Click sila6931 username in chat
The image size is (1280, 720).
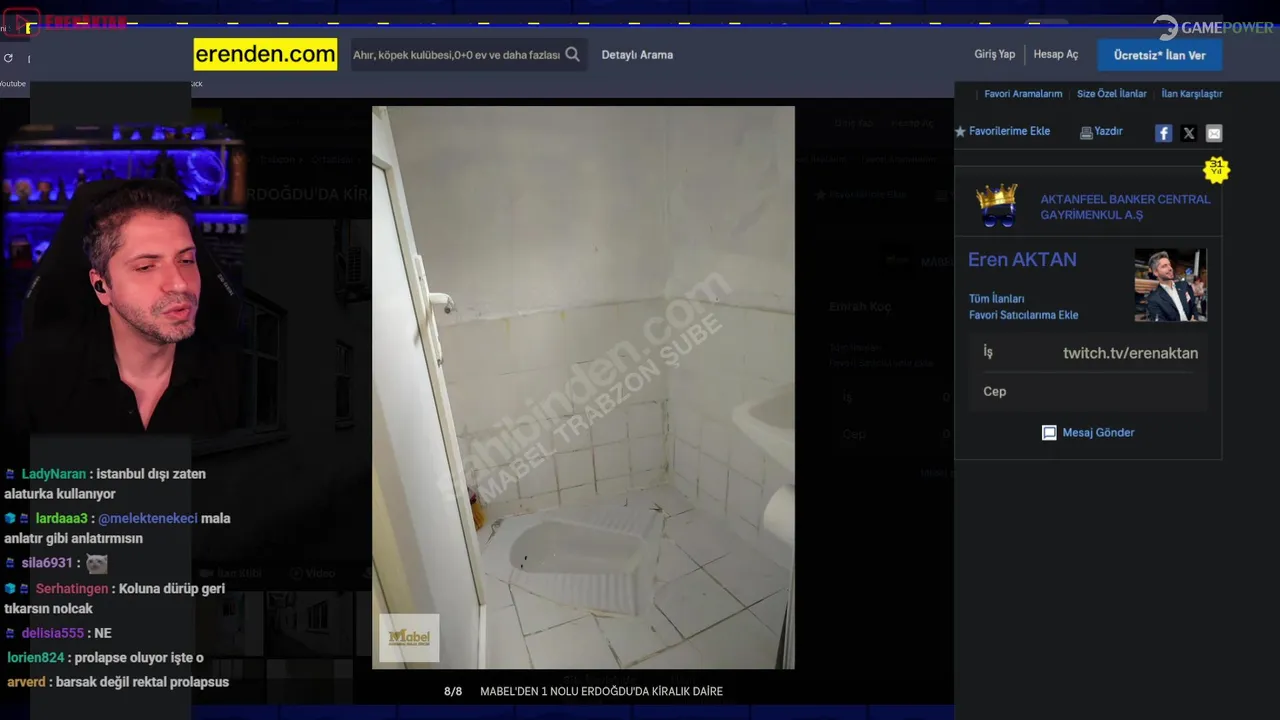click(x=47, y=563)
